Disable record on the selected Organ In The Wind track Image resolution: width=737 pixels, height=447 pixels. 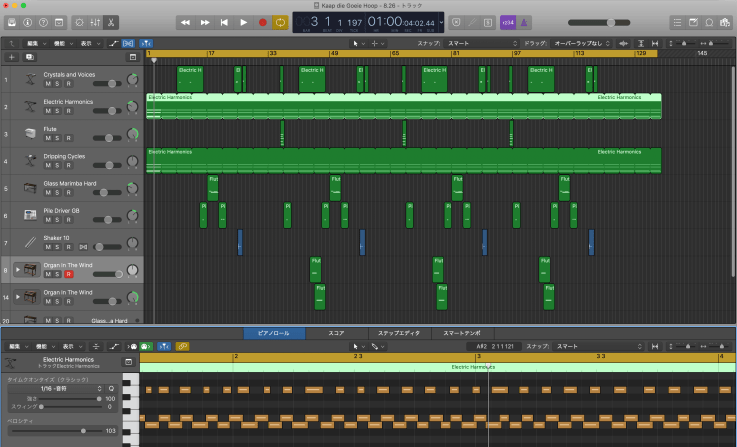click(x=68, y=274)
